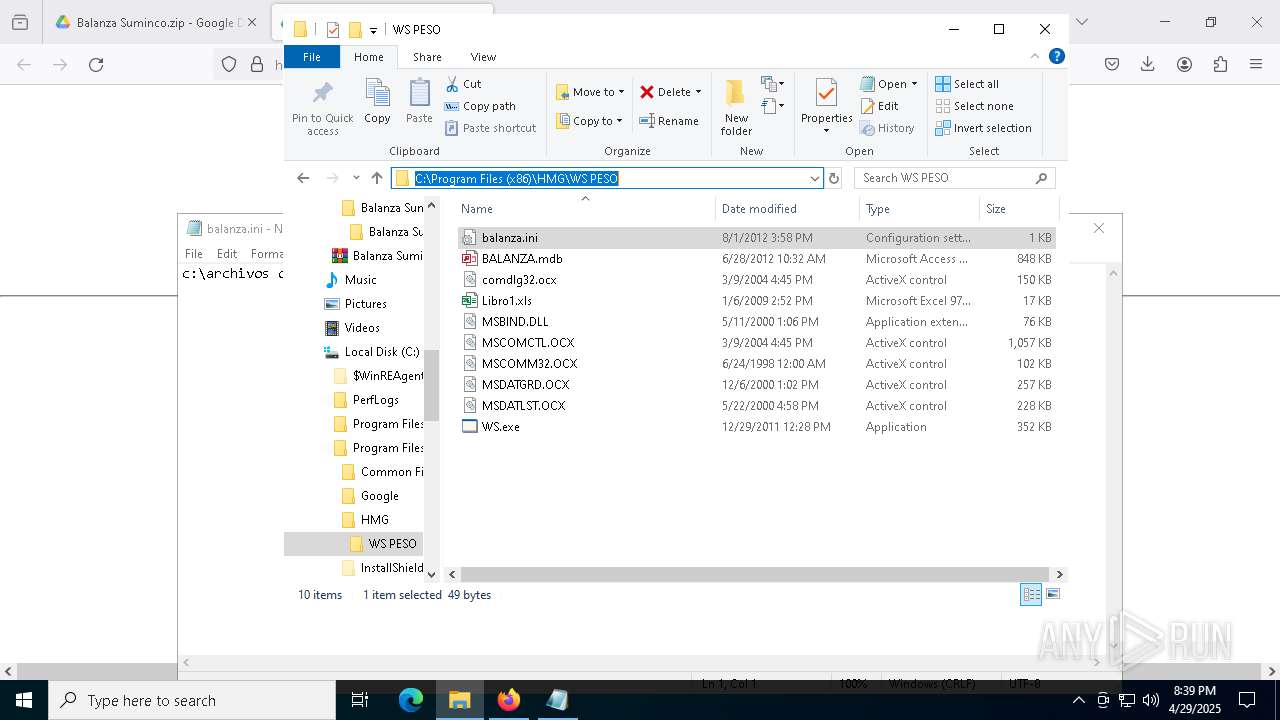Select WS.exe application

756,427
